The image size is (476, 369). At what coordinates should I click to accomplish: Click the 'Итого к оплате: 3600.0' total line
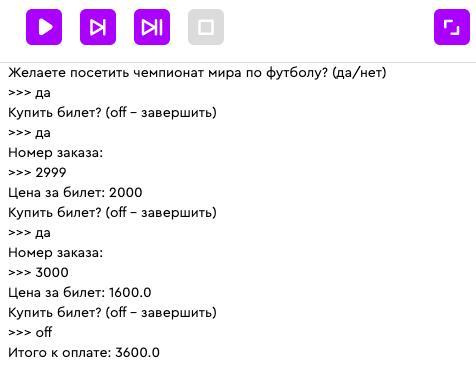[x=84, y=352]
